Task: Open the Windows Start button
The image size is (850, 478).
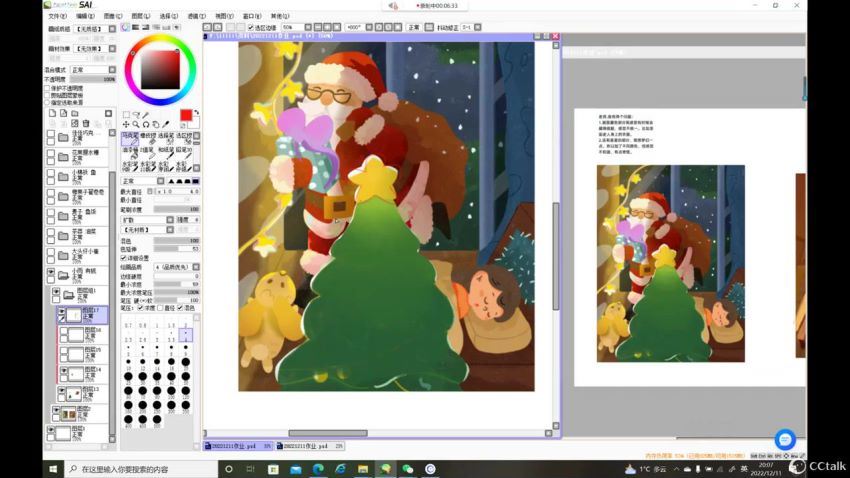Action: tap(53, 469)
